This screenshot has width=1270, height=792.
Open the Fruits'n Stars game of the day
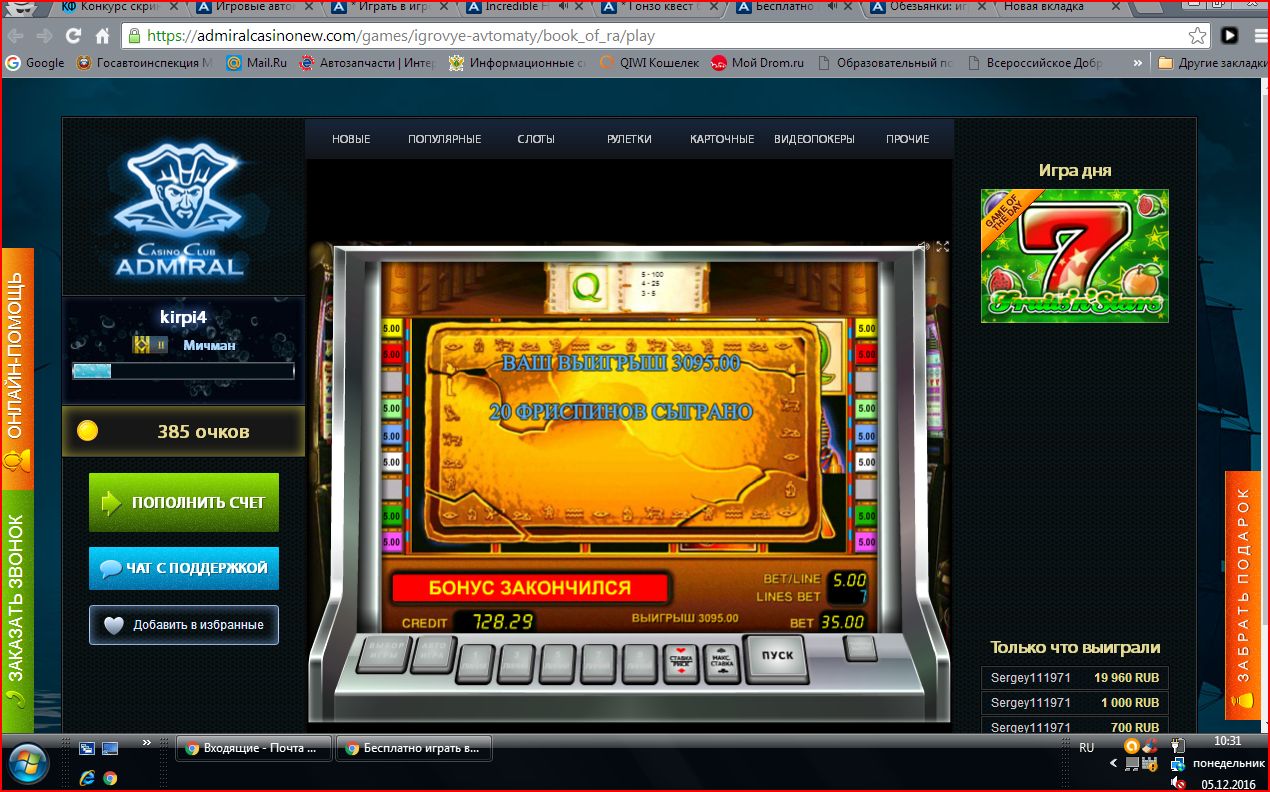[1075, 256]
